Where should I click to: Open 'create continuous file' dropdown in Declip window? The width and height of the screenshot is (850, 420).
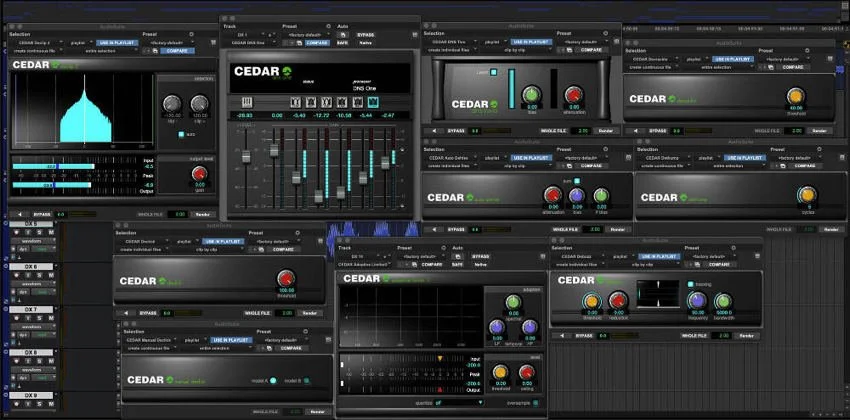click(x=38, y=50)
